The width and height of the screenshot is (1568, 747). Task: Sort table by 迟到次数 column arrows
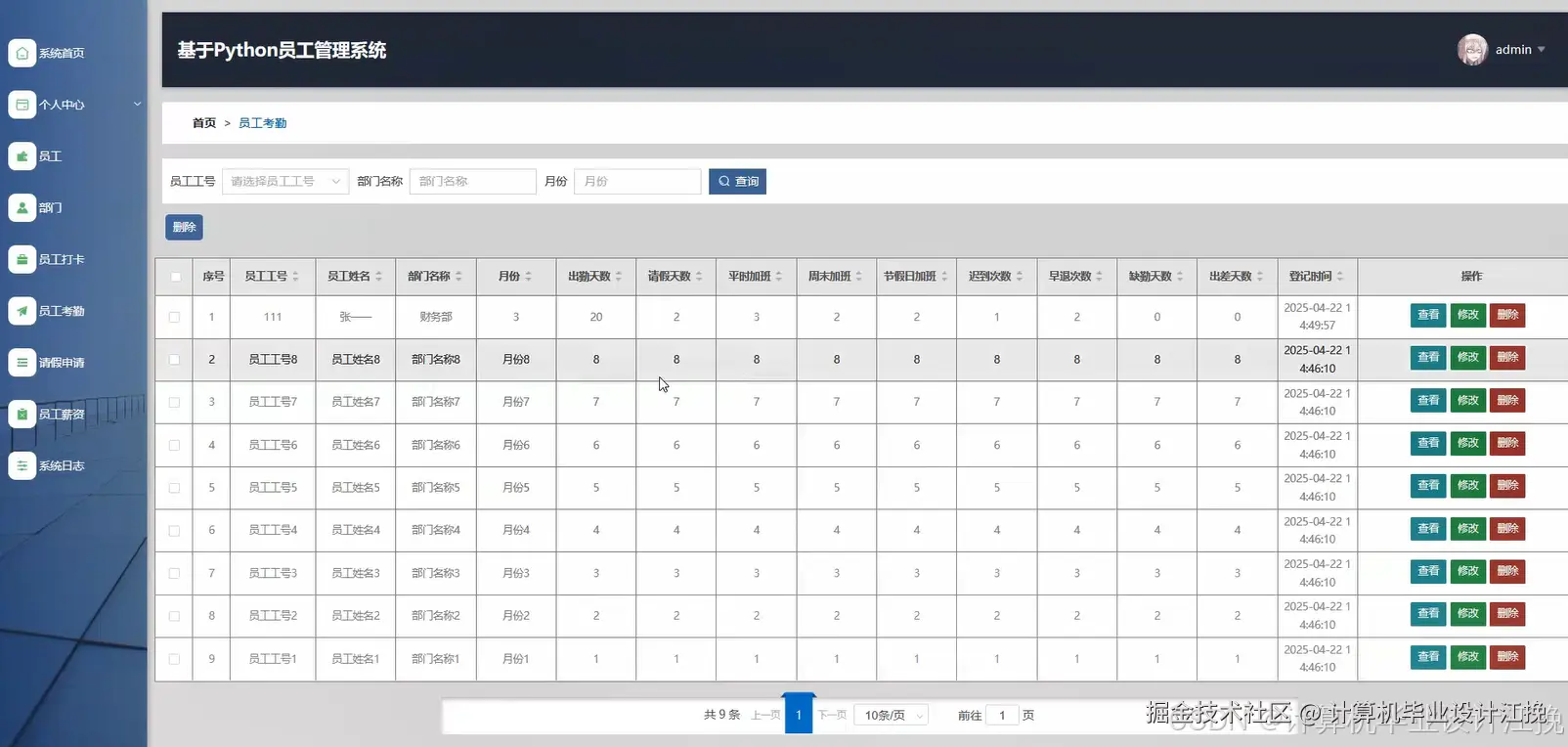(x=1020, y=277)
